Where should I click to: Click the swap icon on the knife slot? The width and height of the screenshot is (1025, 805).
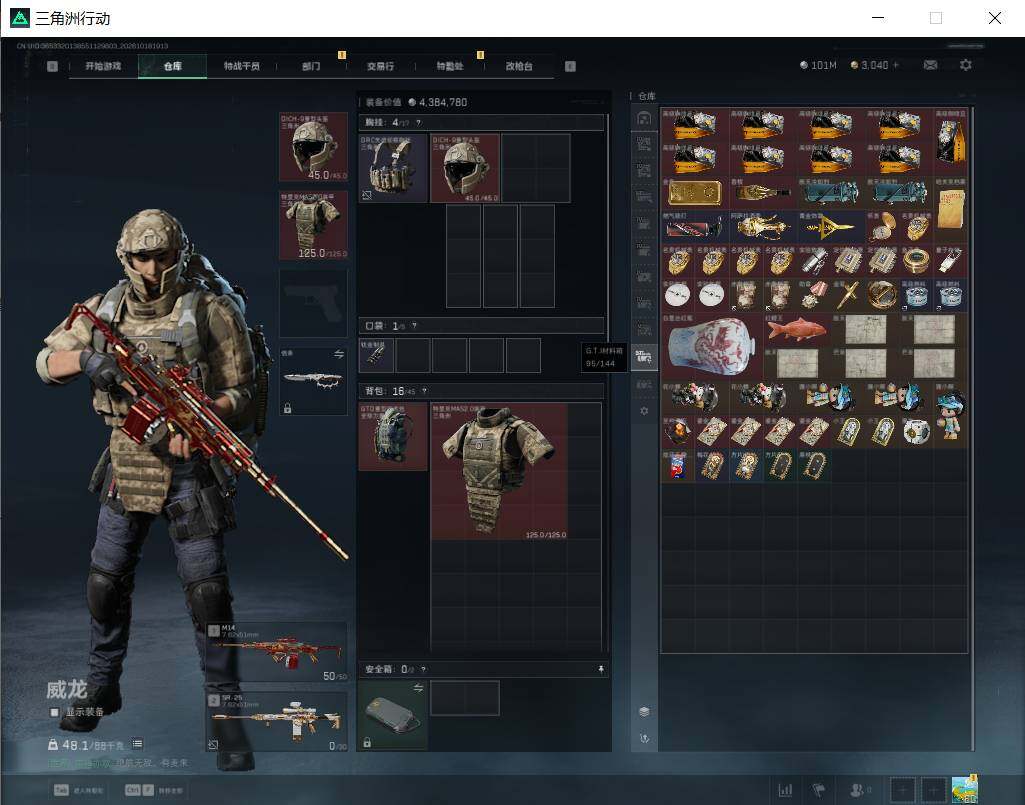point(339,354)
